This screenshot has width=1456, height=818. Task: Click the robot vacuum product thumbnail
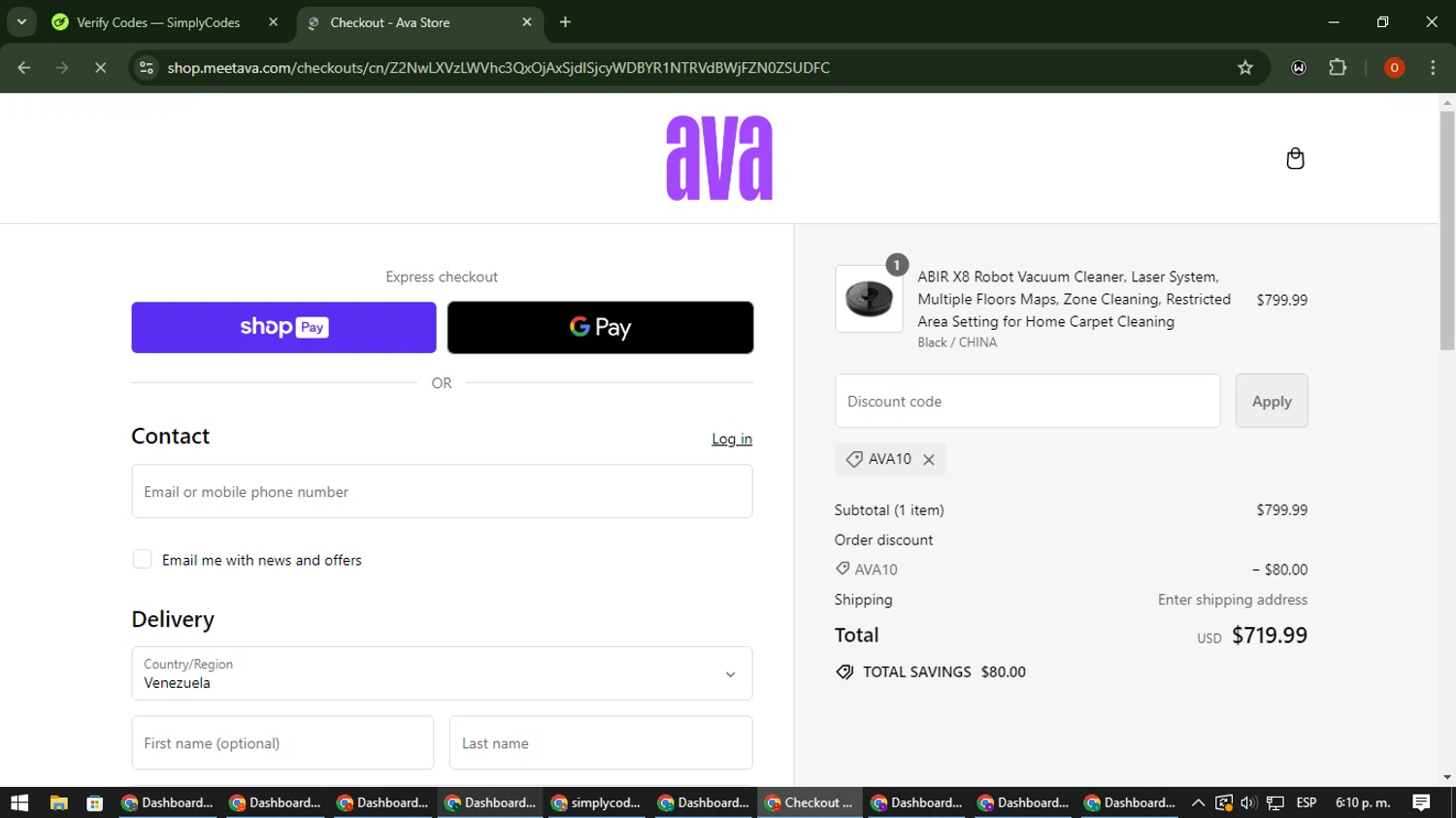(869, 299)
